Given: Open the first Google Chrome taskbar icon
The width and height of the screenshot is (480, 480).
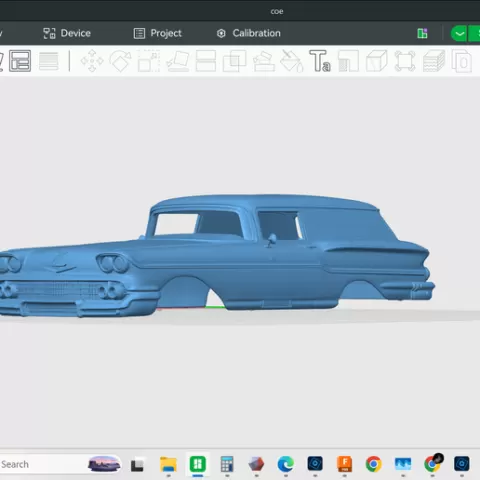Looking at the screenshot, I should point(374,464).
